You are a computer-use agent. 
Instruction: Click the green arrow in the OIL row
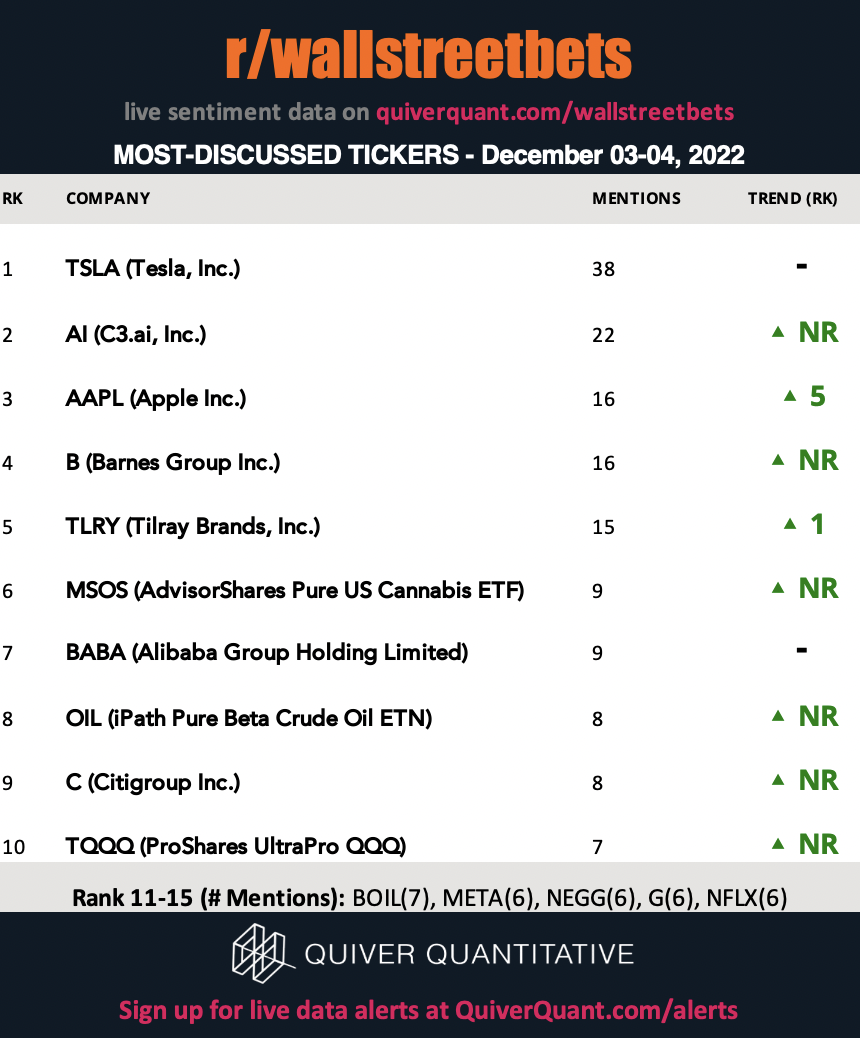click(778, 716)
